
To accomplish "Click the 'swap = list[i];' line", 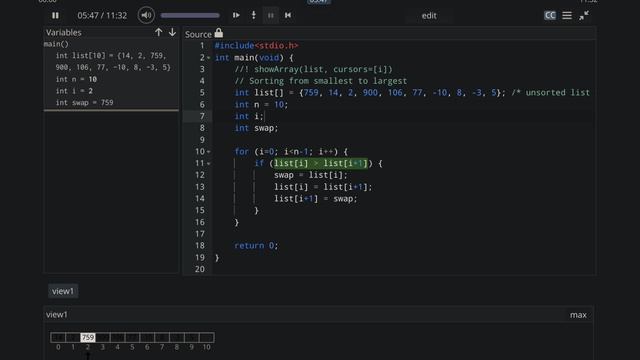I will pos(311,175).
